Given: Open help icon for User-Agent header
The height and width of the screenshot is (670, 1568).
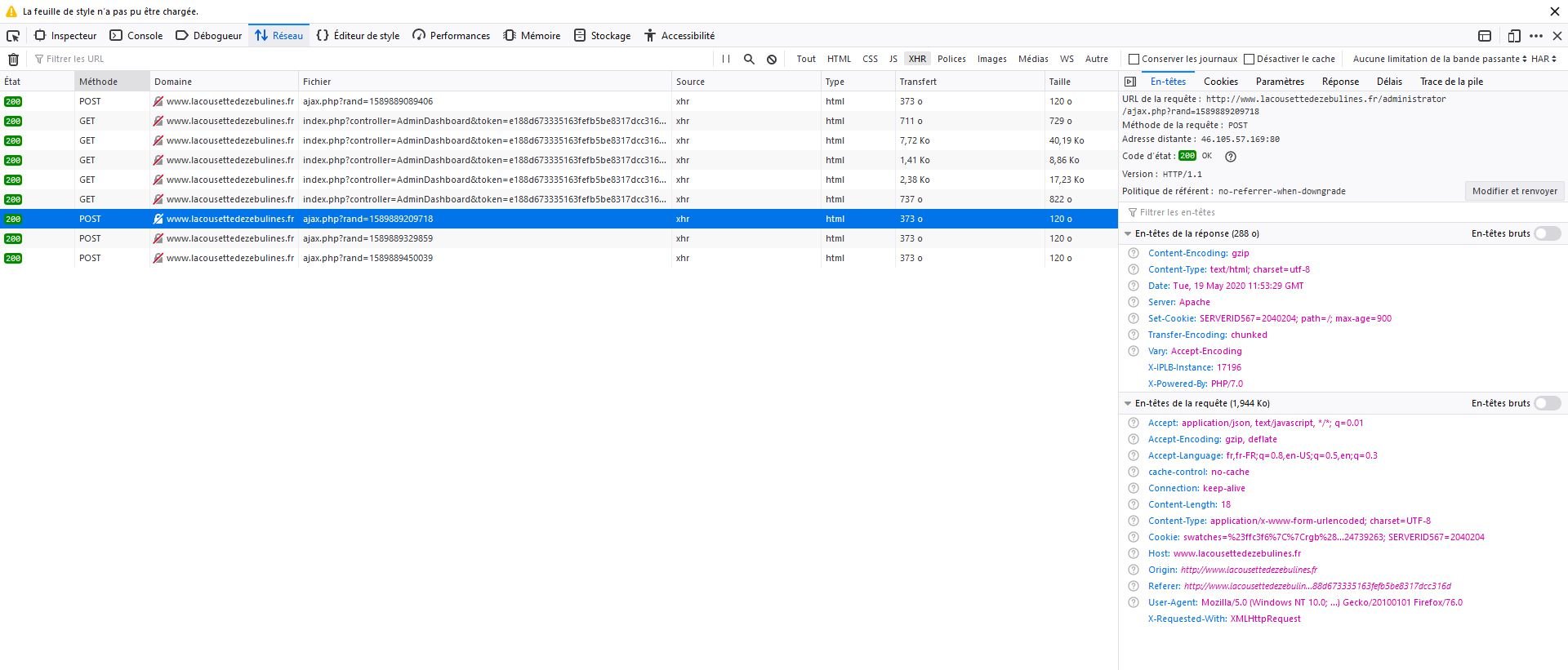Looking at the screenshot, I should coord(1134,602).
